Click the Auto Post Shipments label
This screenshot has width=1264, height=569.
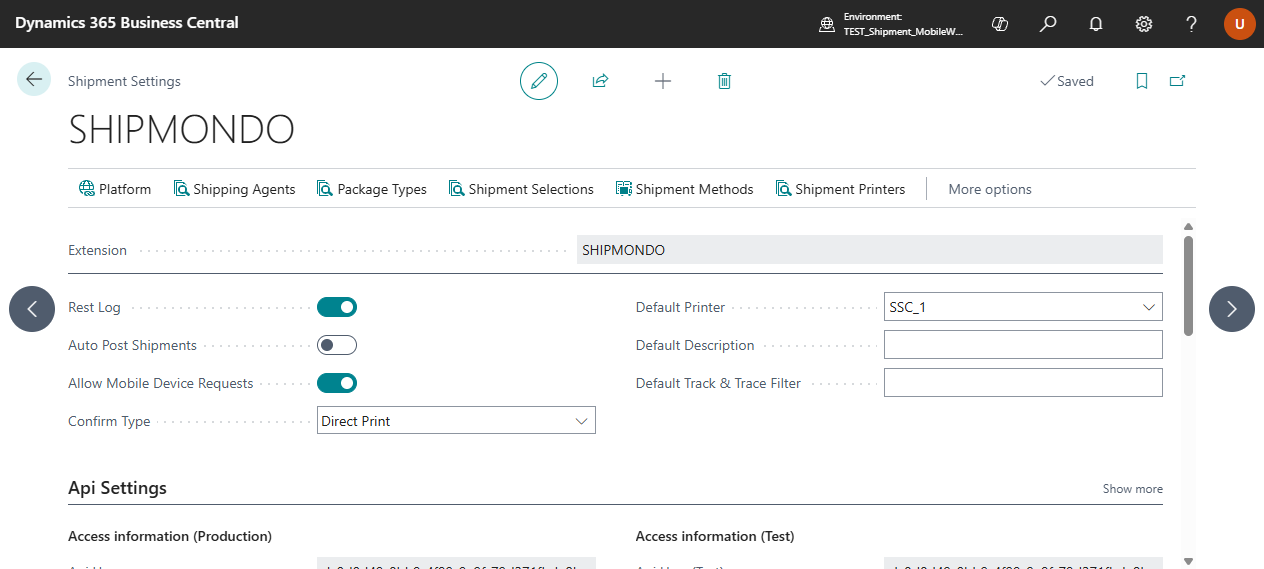click(x=132, y=345)
